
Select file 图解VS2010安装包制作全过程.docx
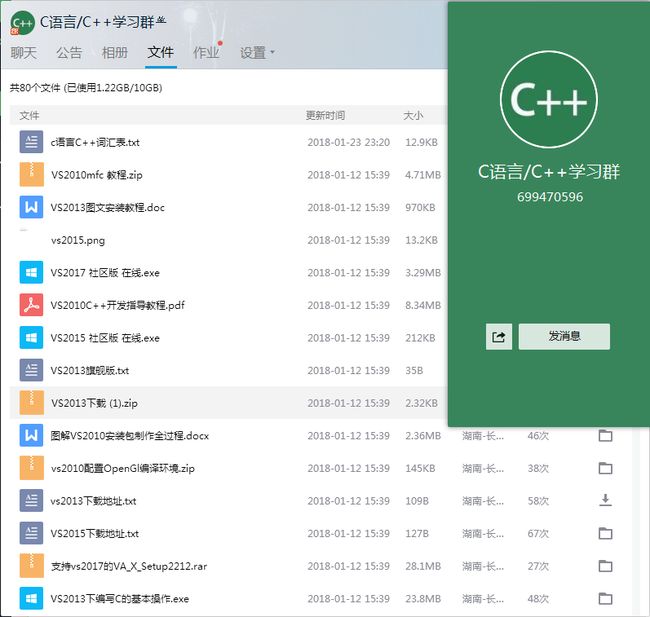point(130,436)
